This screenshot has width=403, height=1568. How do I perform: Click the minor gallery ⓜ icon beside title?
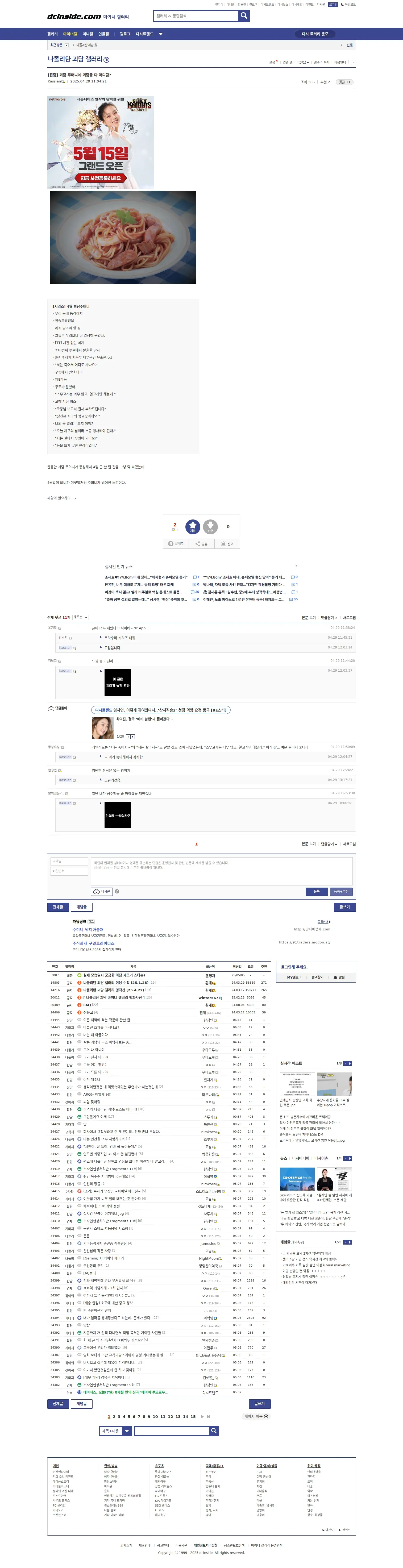pyautogui.click(x=106, y=60)
